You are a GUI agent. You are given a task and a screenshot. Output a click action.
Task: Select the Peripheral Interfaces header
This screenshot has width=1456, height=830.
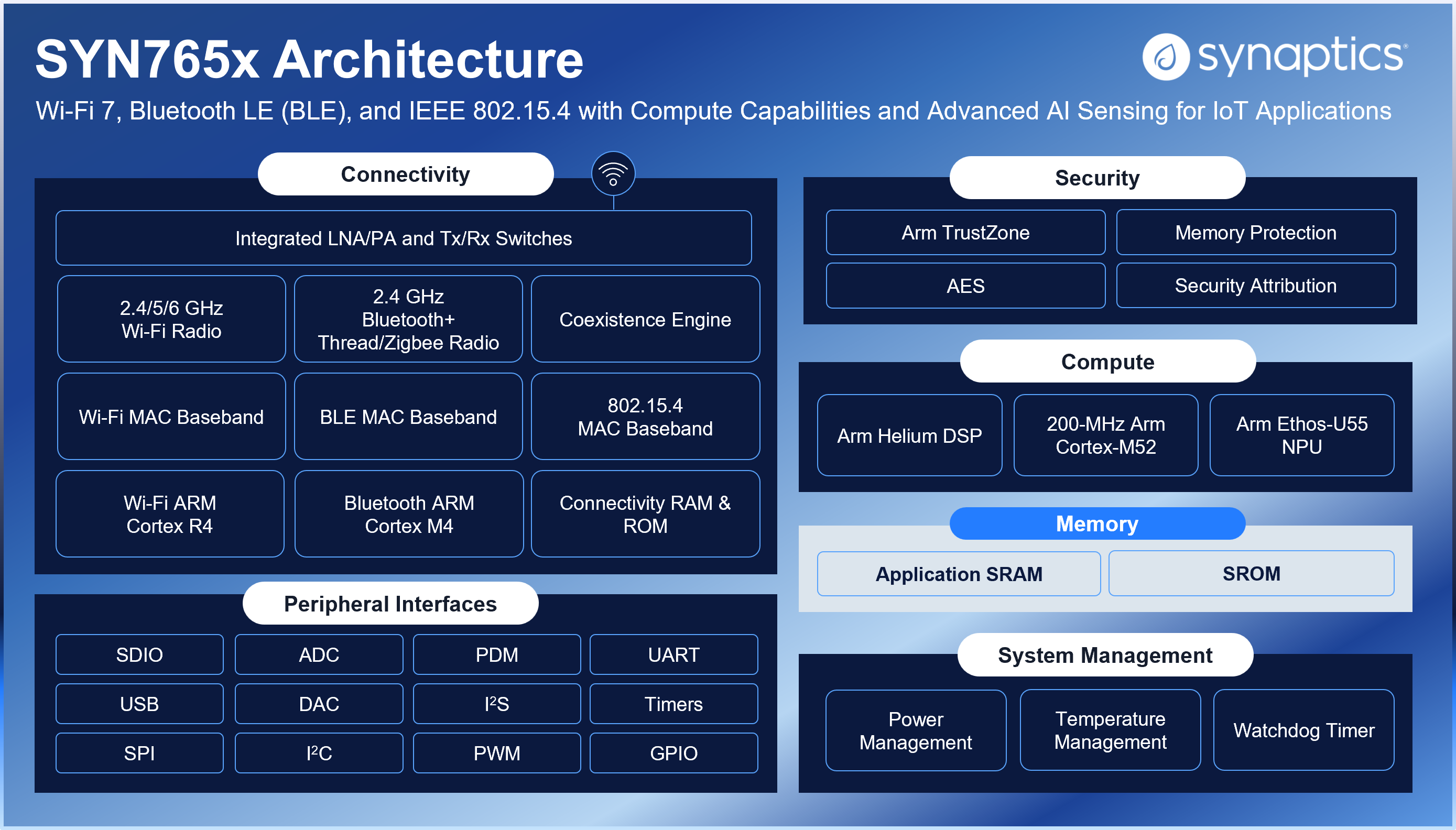390,604
